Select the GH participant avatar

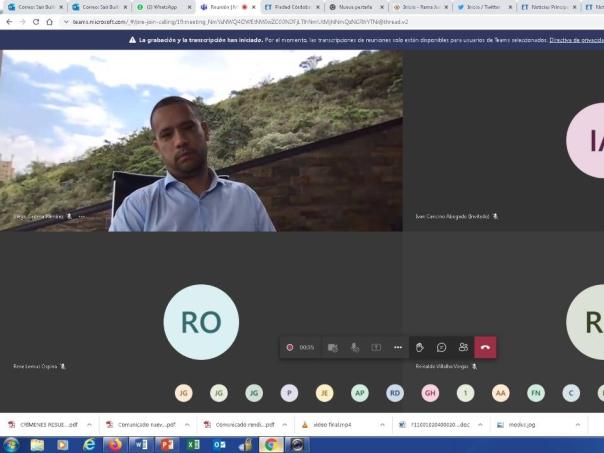pos(430,393)
